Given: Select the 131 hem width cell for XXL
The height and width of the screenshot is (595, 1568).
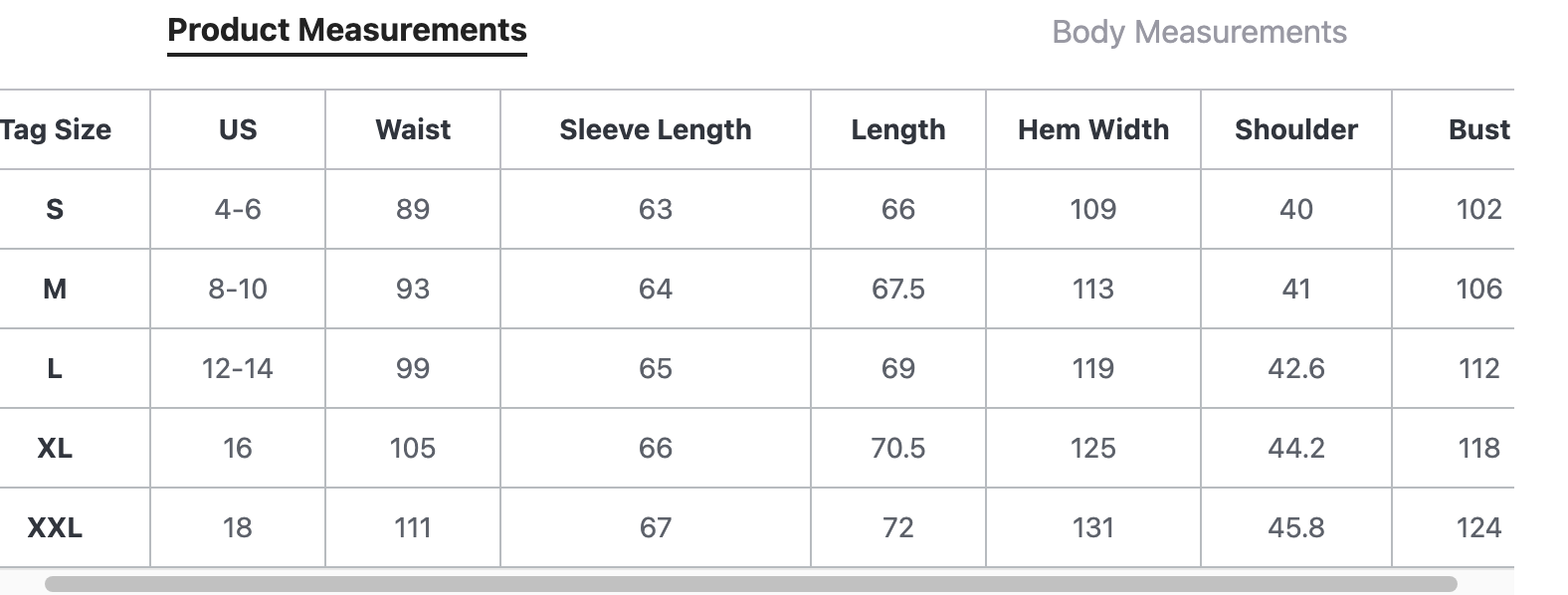Looking at the screenshot, I should [x=1093, y=527].
